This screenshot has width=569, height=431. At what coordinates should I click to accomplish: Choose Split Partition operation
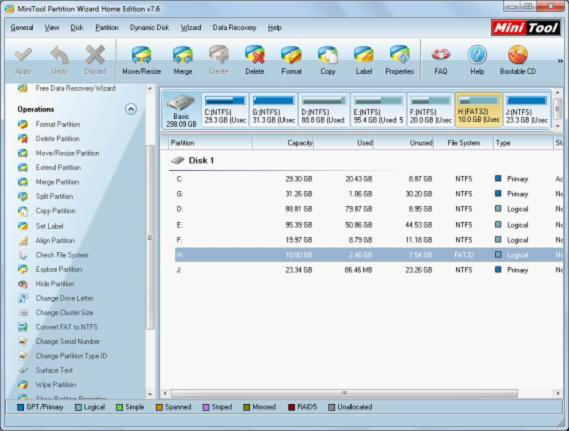click(x=54, y=196)
